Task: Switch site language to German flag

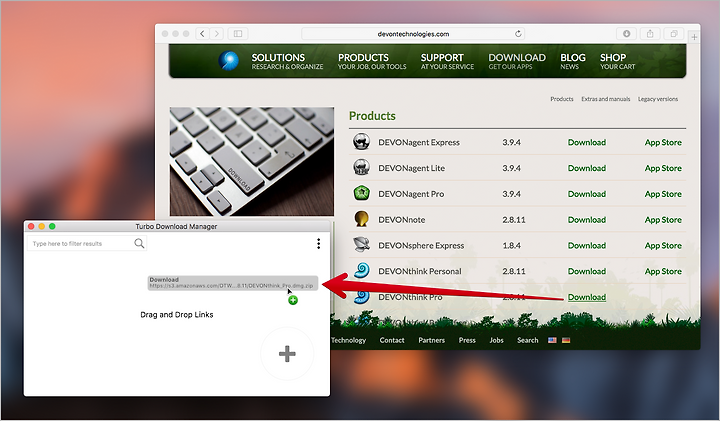Action: tap(566, 340)
